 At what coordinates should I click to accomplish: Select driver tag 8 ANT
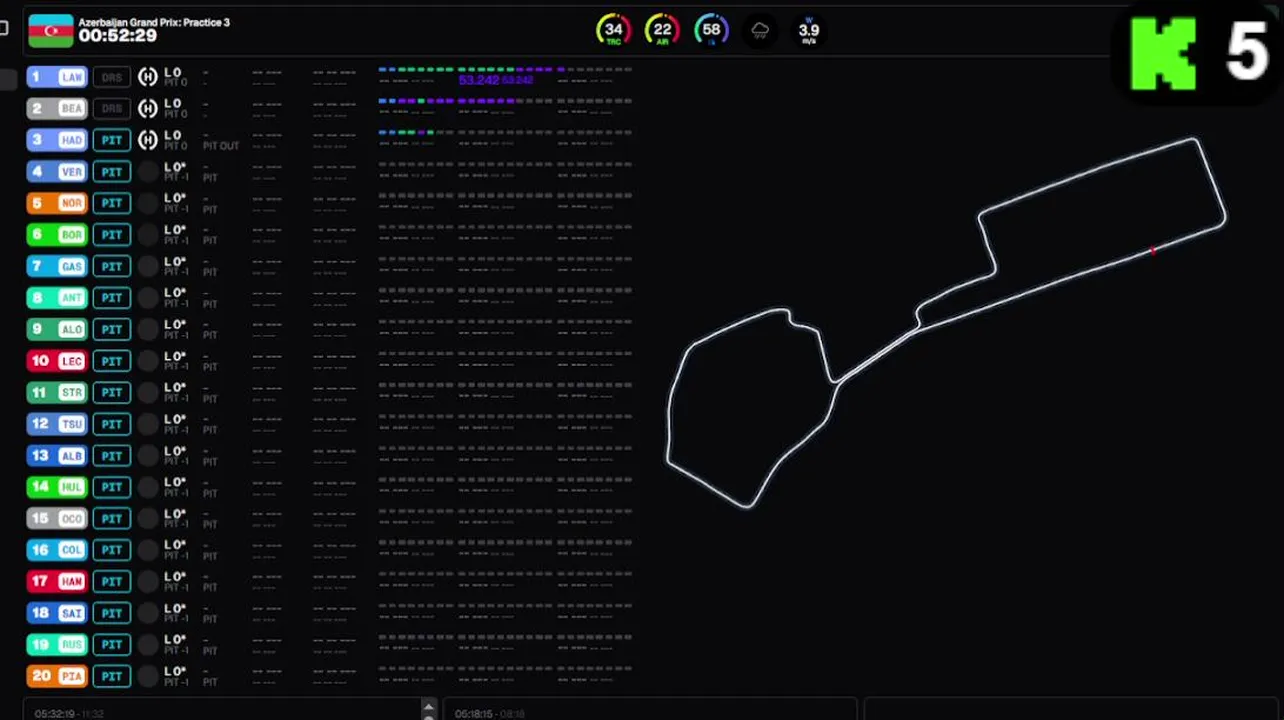pos(57,298)
